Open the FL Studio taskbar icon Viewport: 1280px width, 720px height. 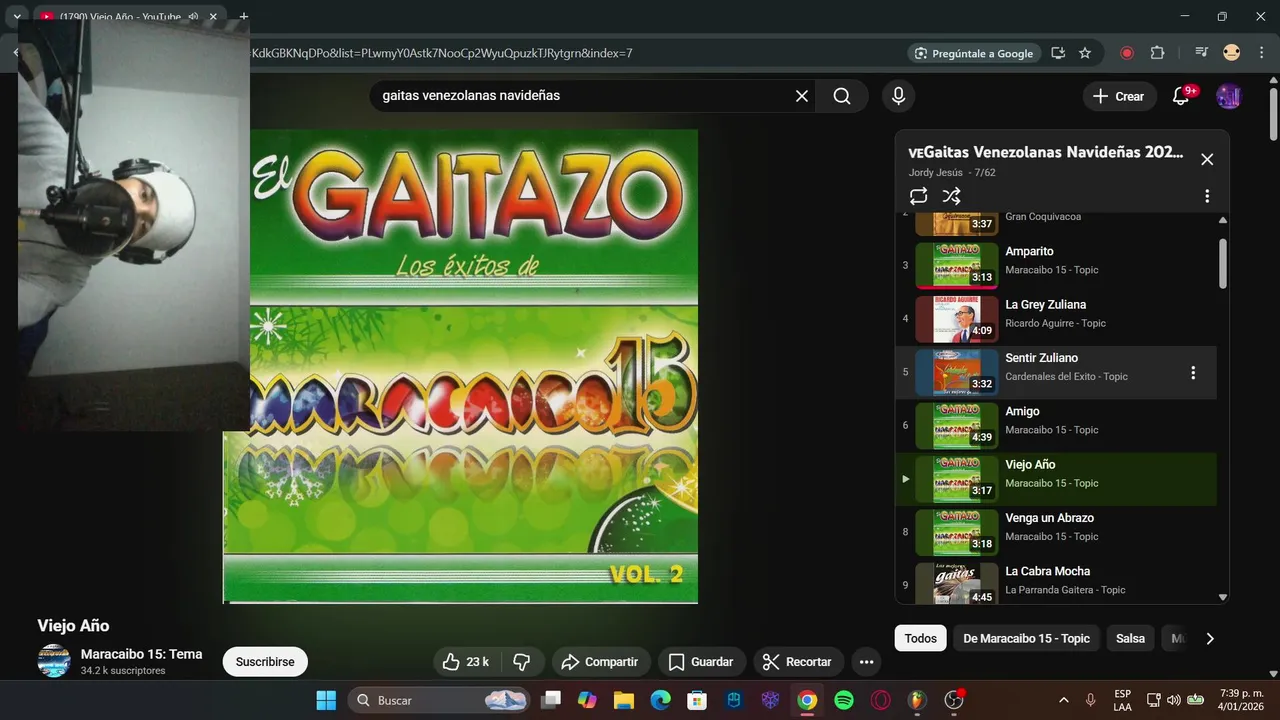pyautogui.click(x=917, y=700)
